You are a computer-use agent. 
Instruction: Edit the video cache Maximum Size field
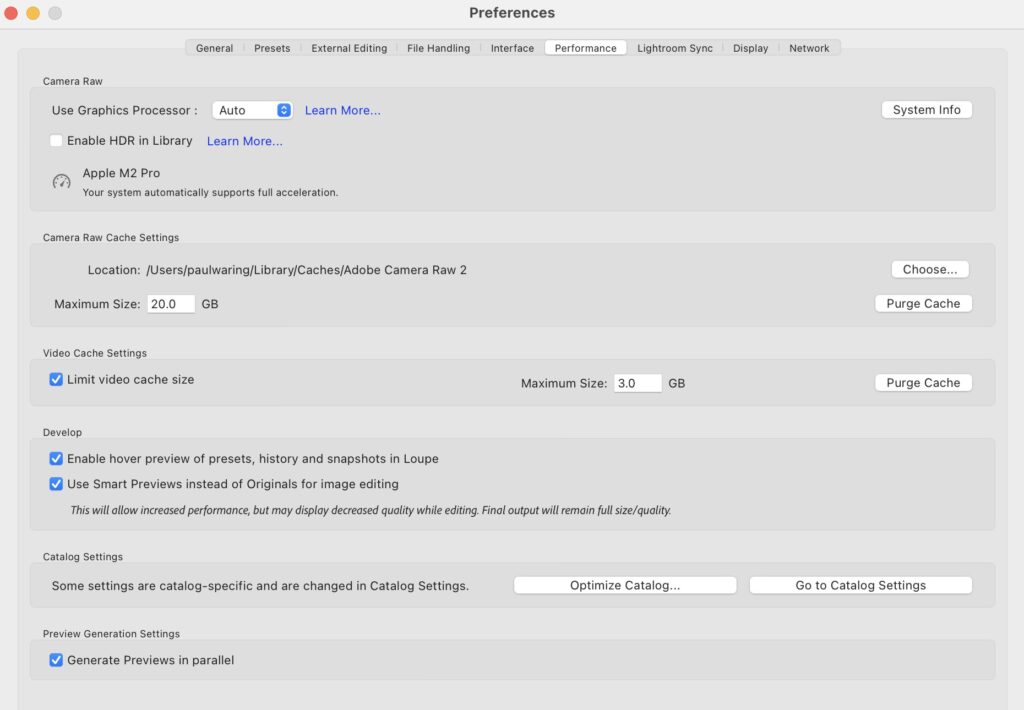pos(637,383)
